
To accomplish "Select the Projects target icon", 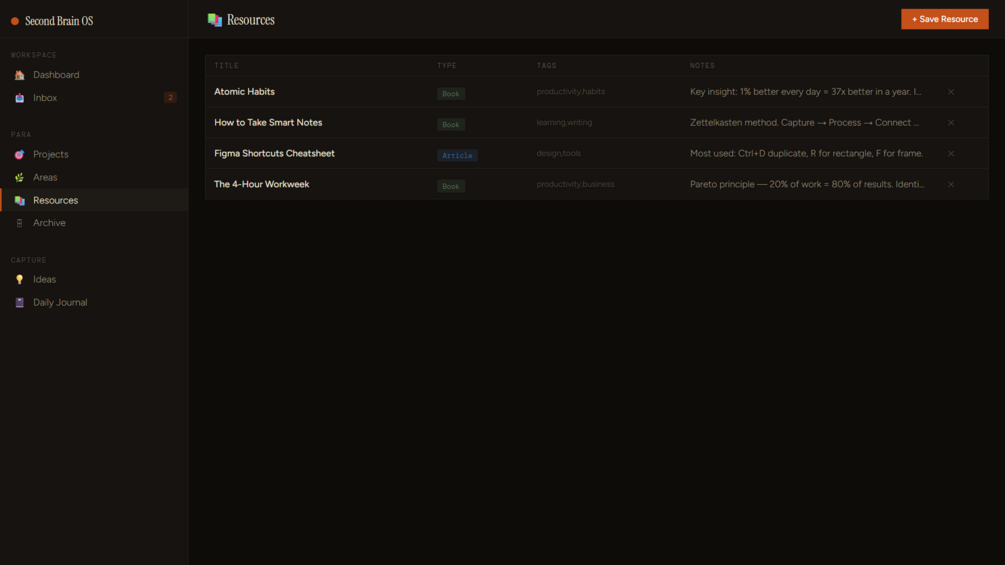I will click(19, 154).
